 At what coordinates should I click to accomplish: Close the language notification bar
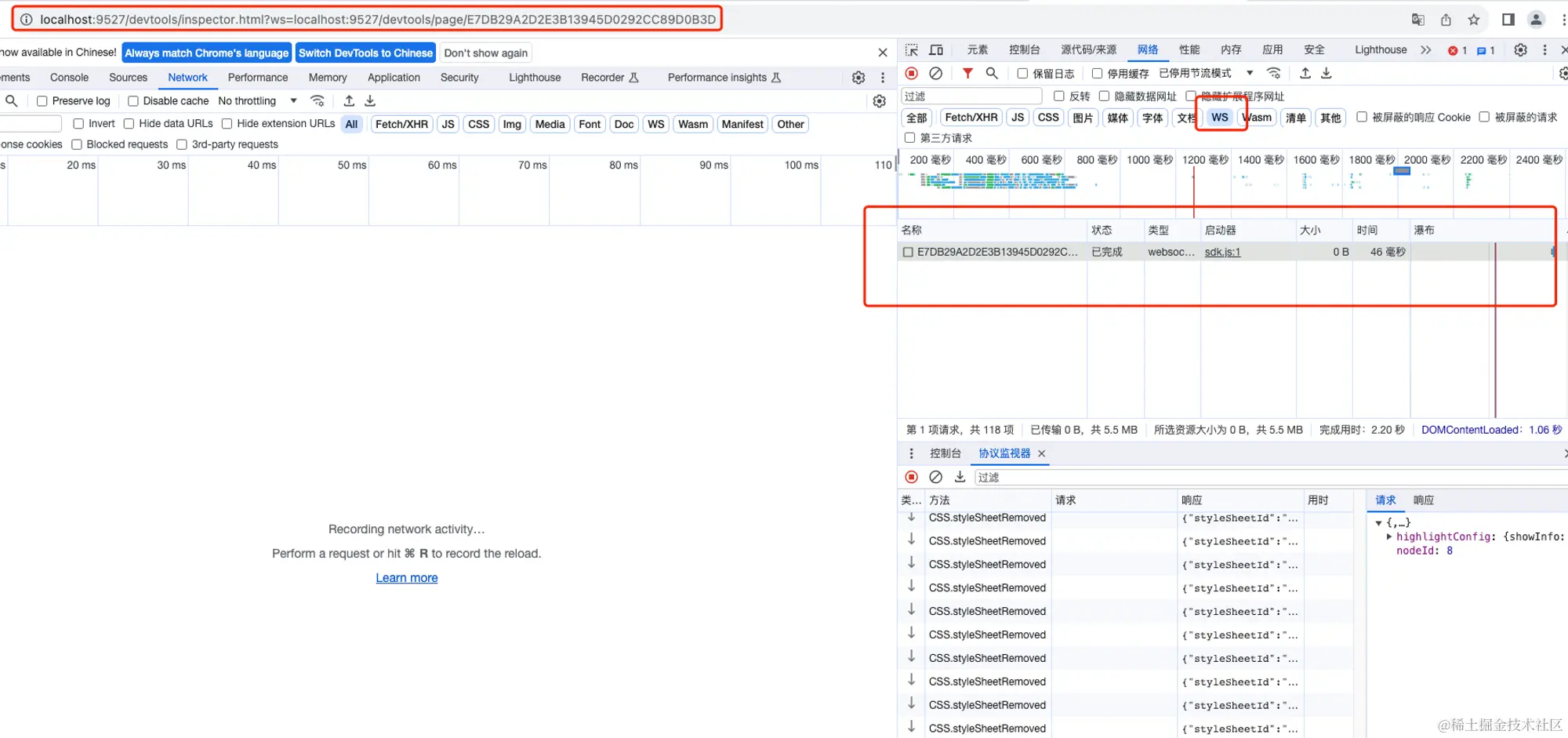(x=883, y=53)
